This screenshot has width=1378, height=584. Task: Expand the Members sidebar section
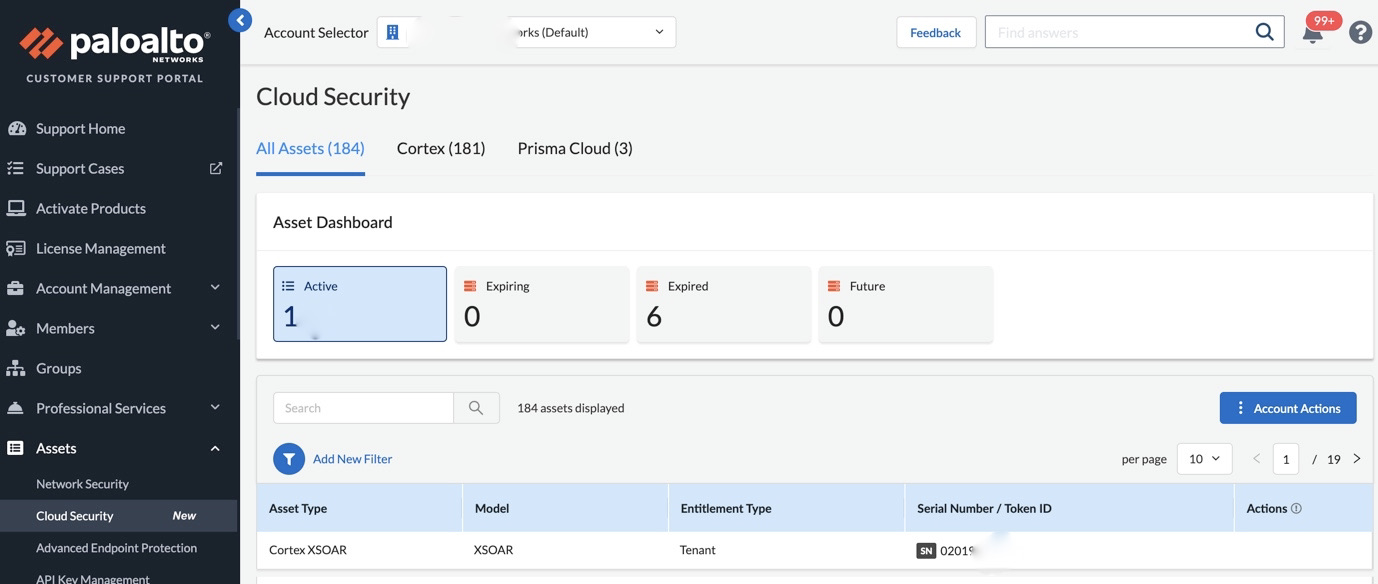pyautogui.click(x=215, y=328)
